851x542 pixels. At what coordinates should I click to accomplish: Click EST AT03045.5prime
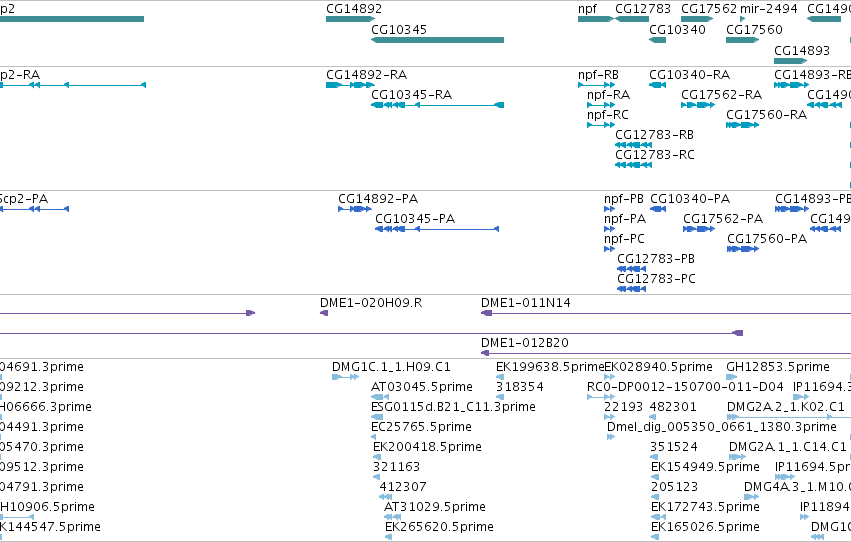[x=382, y=397]
